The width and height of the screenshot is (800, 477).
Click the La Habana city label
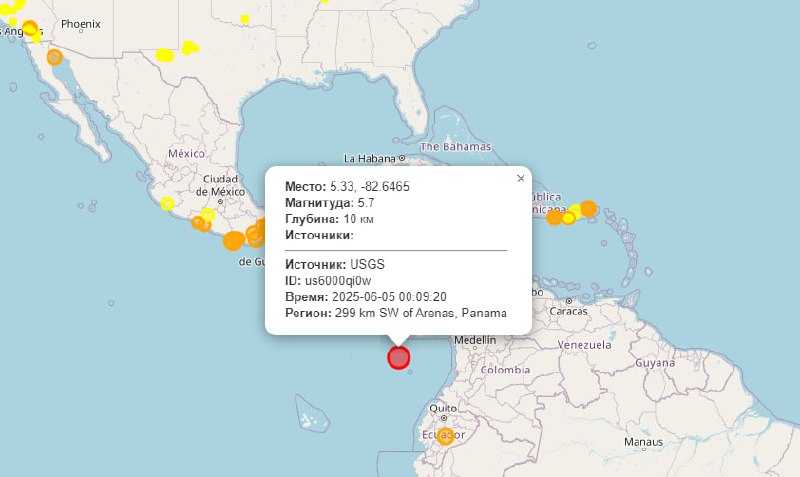click(370, 159)
